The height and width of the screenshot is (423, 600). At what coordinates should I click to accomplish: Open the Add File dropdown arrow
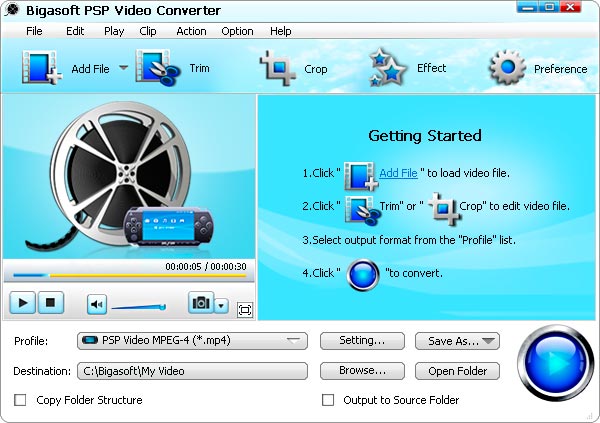(x=123, y=68)
